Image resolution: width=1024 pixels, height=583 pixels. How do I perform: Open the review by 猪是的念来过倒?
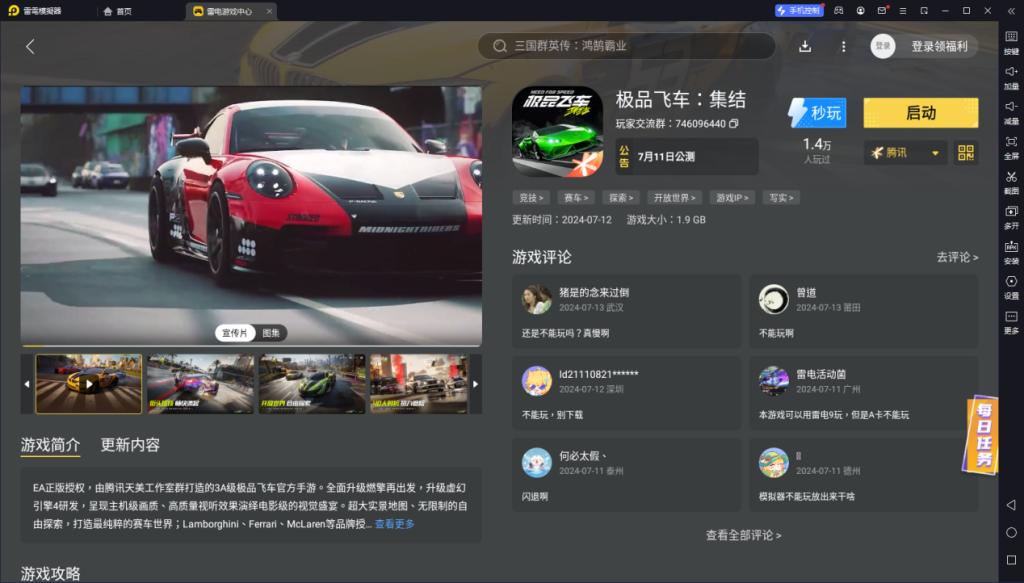[627, 311]
